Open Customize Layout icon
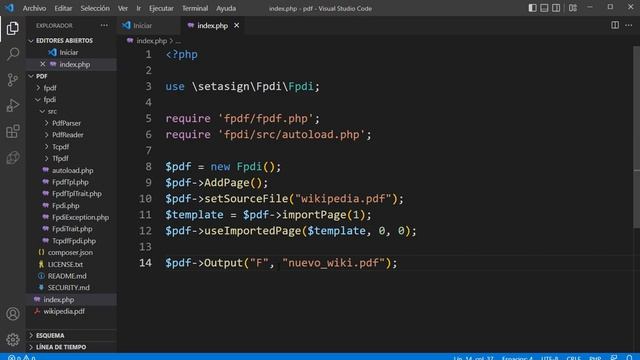Screen dimensions: 640x360 [x=573, y=8]
